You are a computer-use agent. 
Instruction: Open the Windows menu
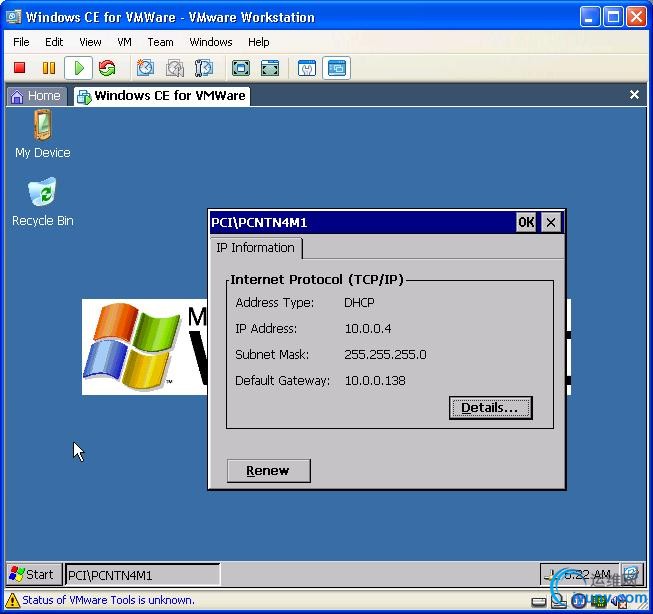pyautogui.click(x=211, y=42)
